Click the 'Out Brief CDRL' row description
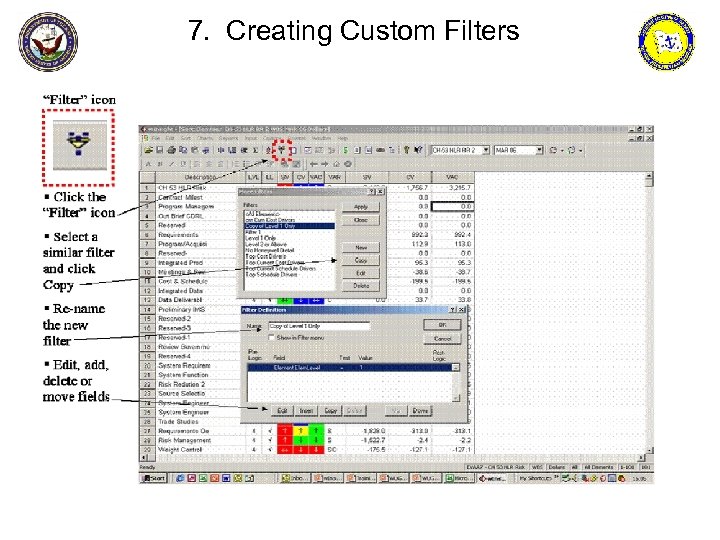 (x=180, y=216)
